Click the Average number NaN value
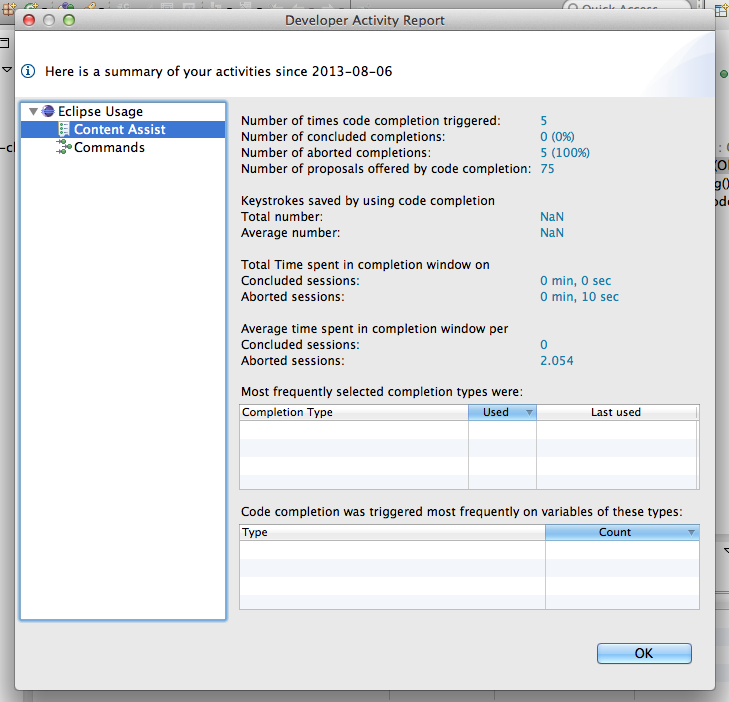Viewport: 729px width, 702px height. 552,233
